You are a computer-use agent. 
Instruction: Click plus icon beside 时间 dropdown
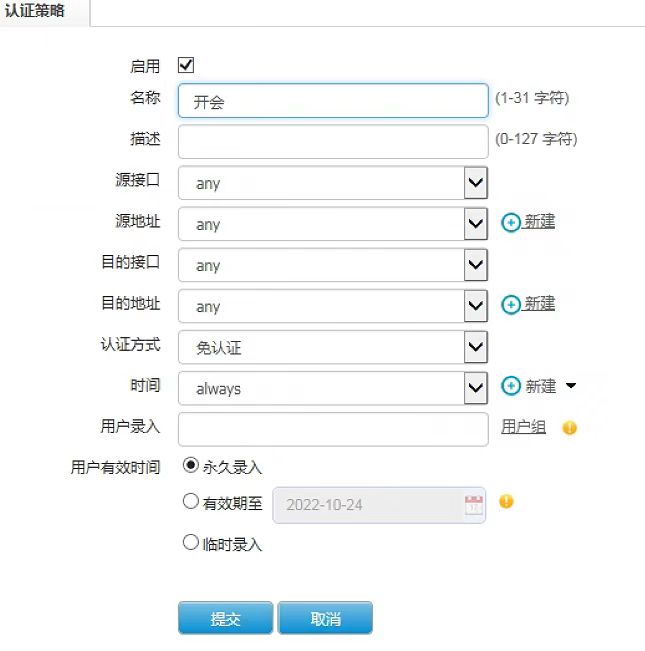(511, 386)
